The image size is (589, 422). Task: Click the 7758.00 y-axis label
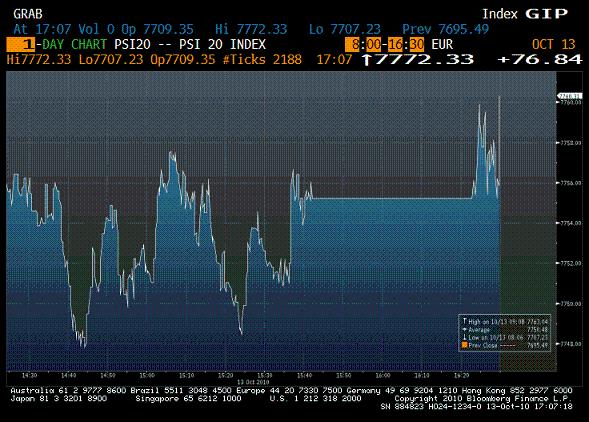[571, 143]
